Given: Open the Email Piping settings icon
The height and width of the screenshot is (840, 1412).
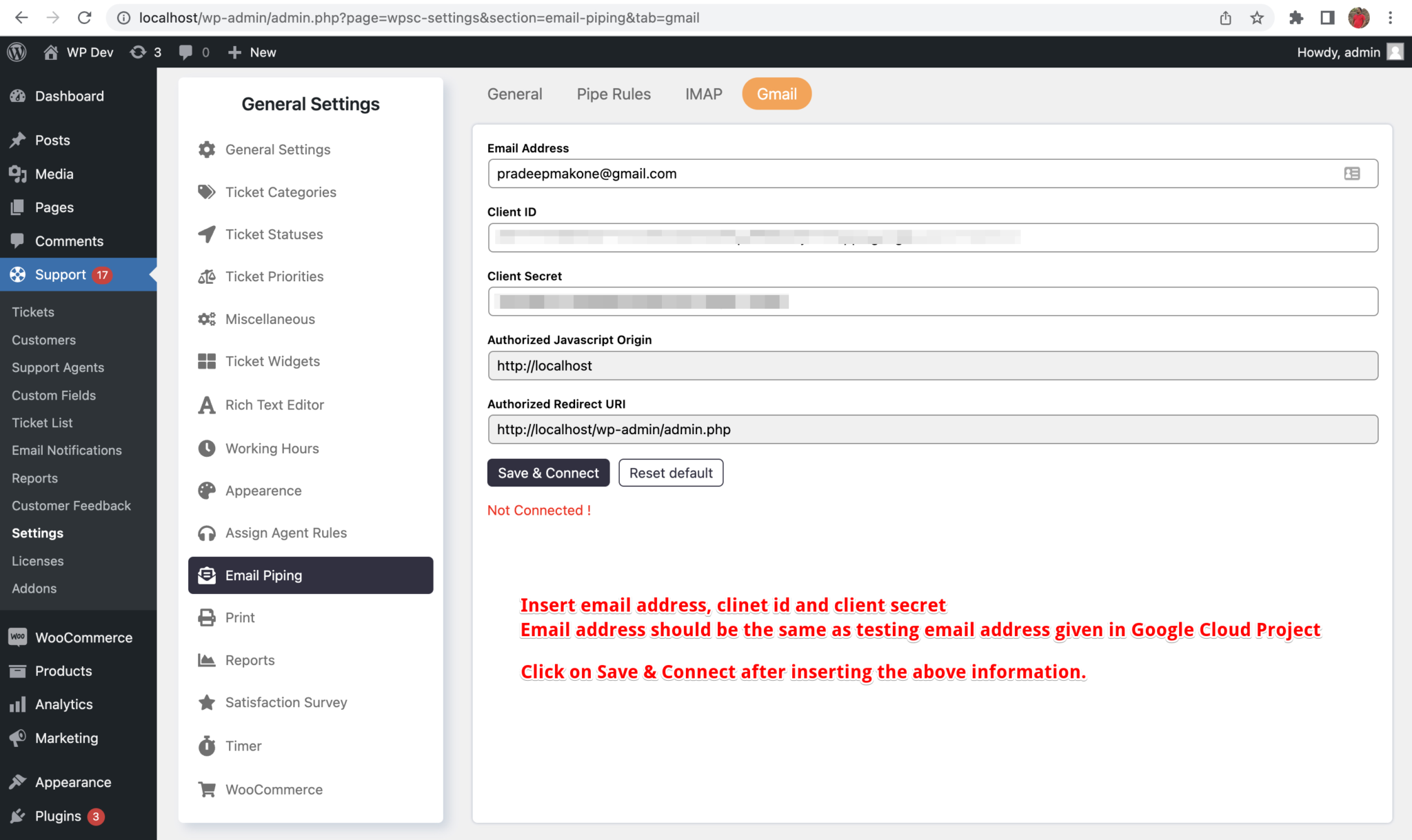Looking at the screenshot, I should (x=207, y=575).
